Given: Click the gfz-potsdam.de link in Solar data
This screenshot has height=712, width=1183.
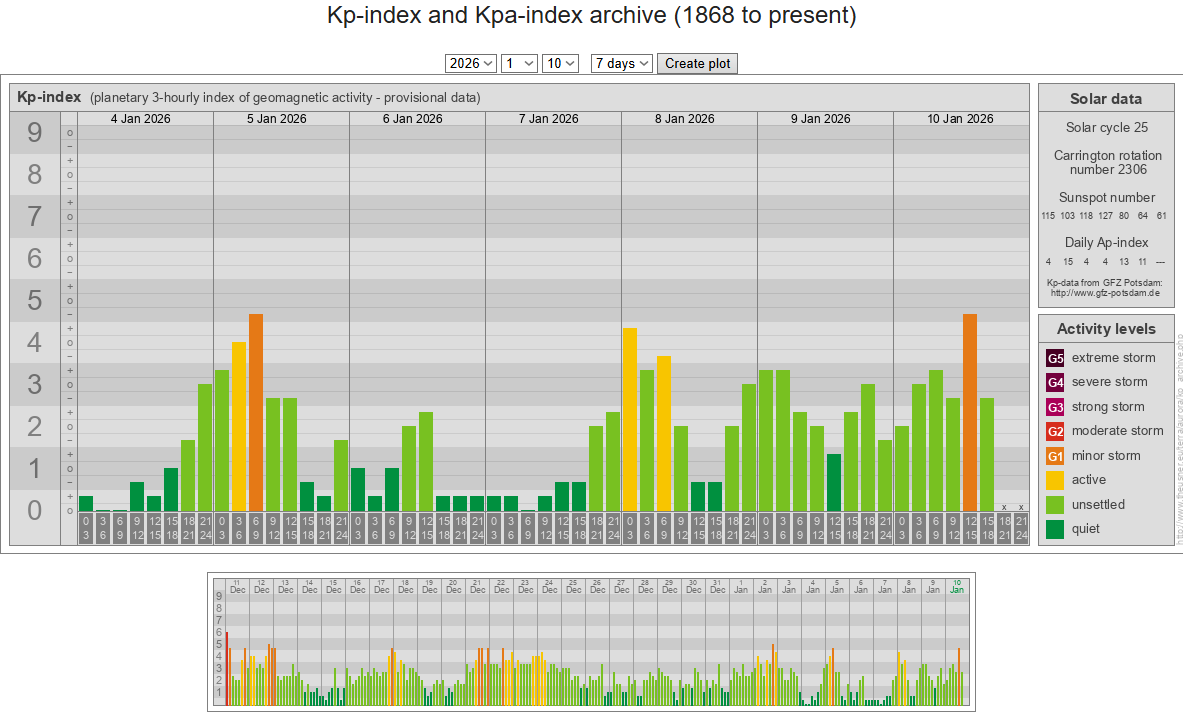Looking at the screenshot, I should coord(1105,294).
